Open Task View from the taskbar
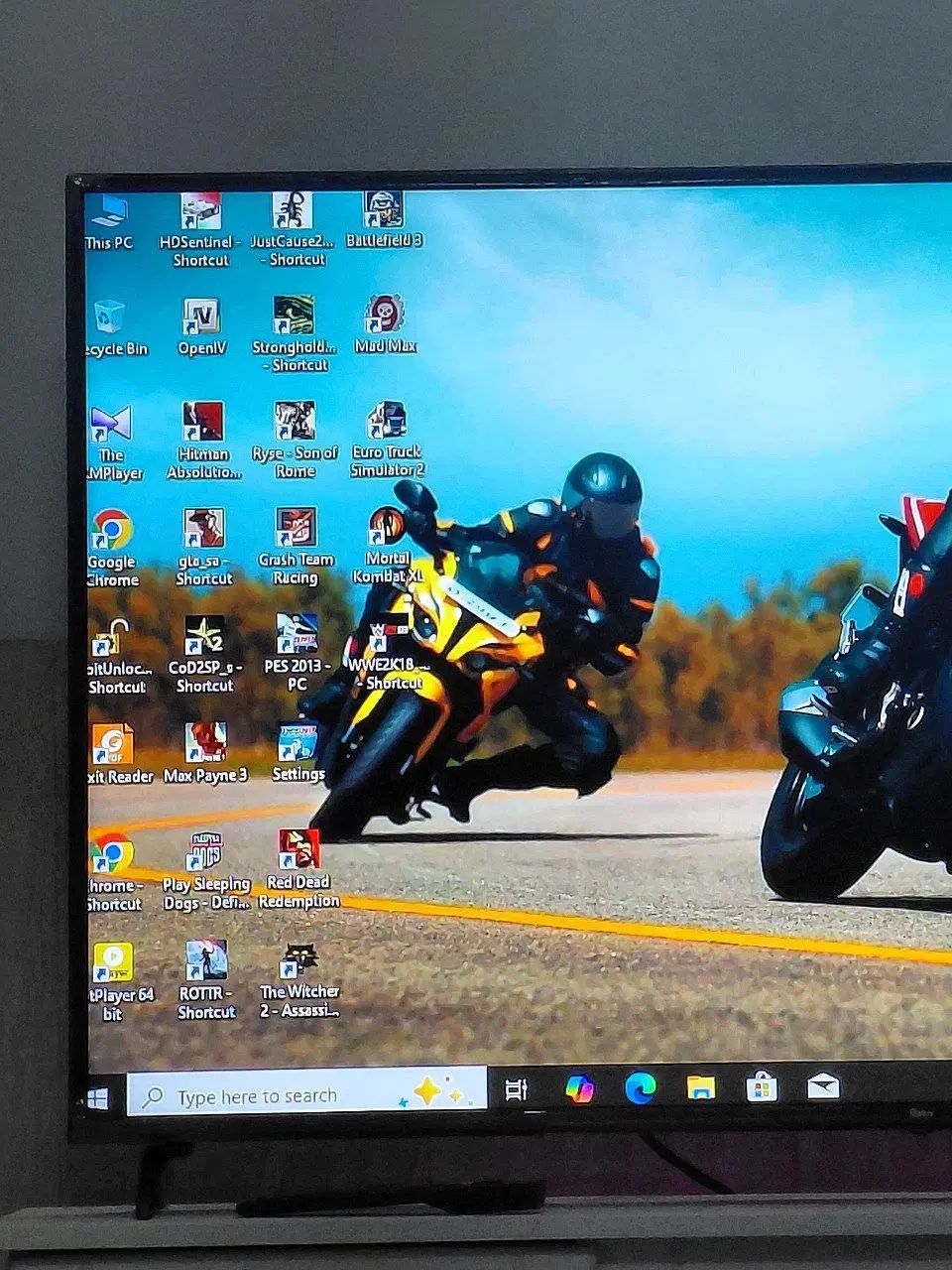 (x=516, y=1089)
